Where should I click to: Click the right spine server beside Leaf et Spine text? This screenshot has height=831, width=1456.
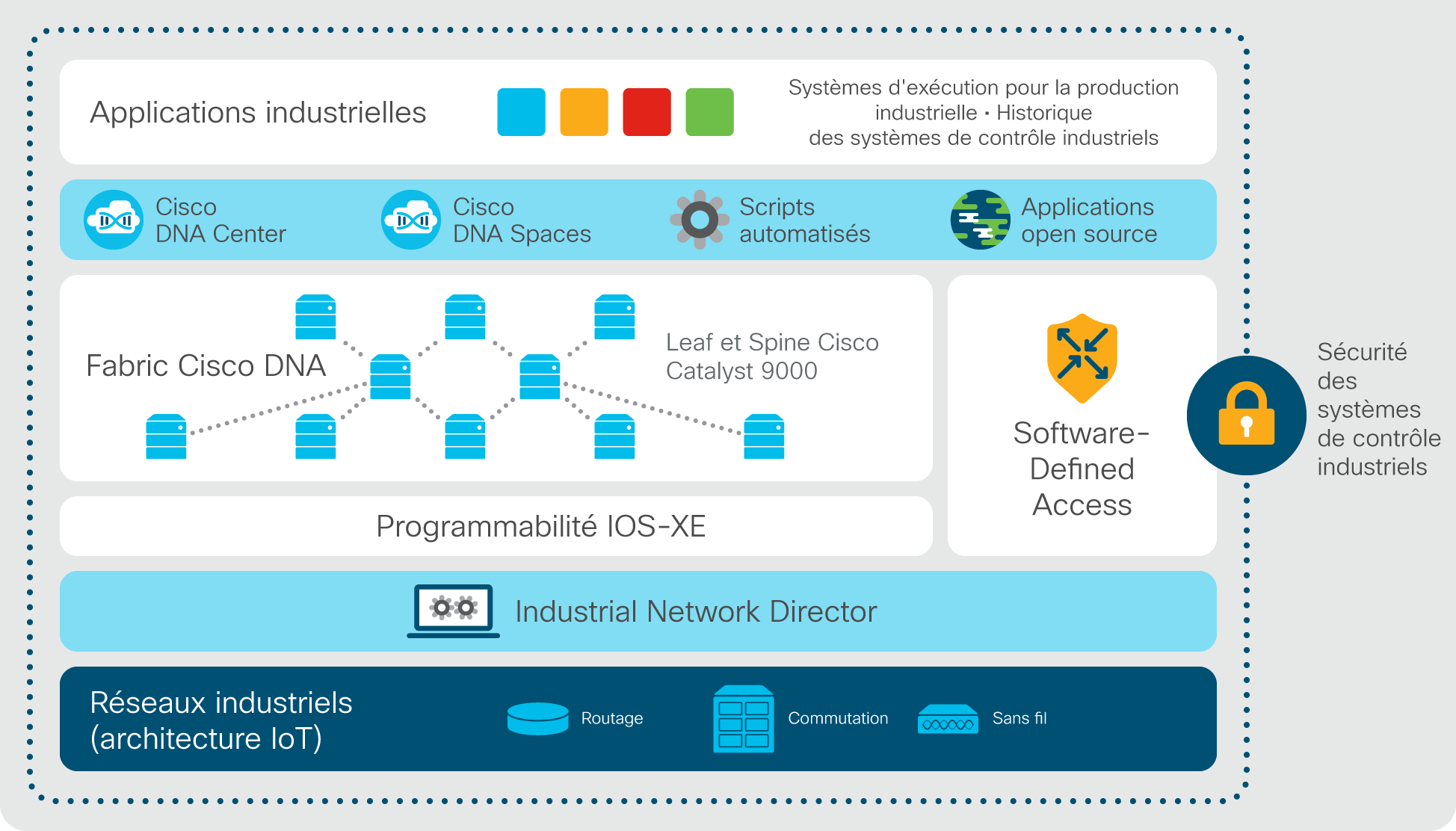(x=540, y=377)
